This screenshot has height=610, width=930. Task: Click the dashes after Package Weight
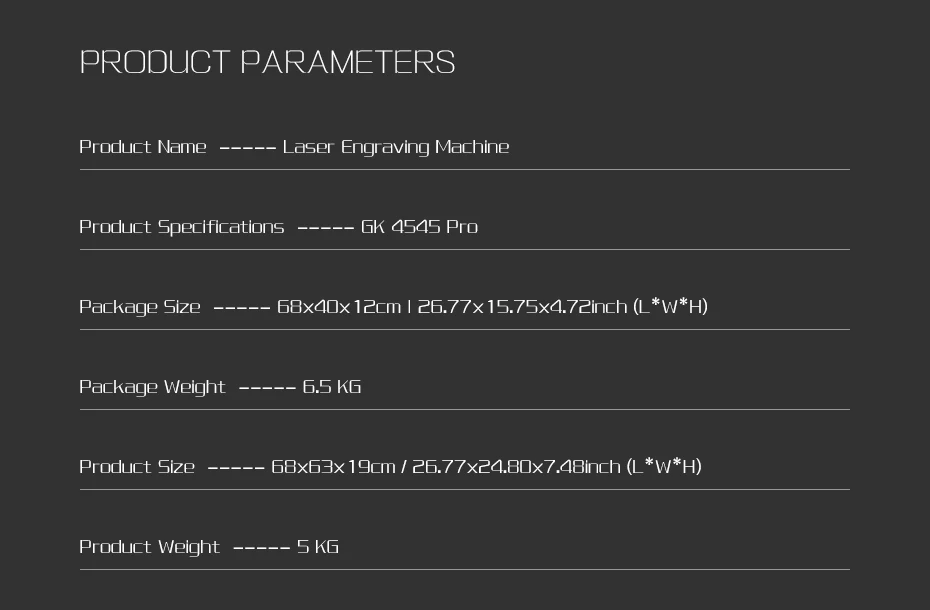tap(267, 387)
